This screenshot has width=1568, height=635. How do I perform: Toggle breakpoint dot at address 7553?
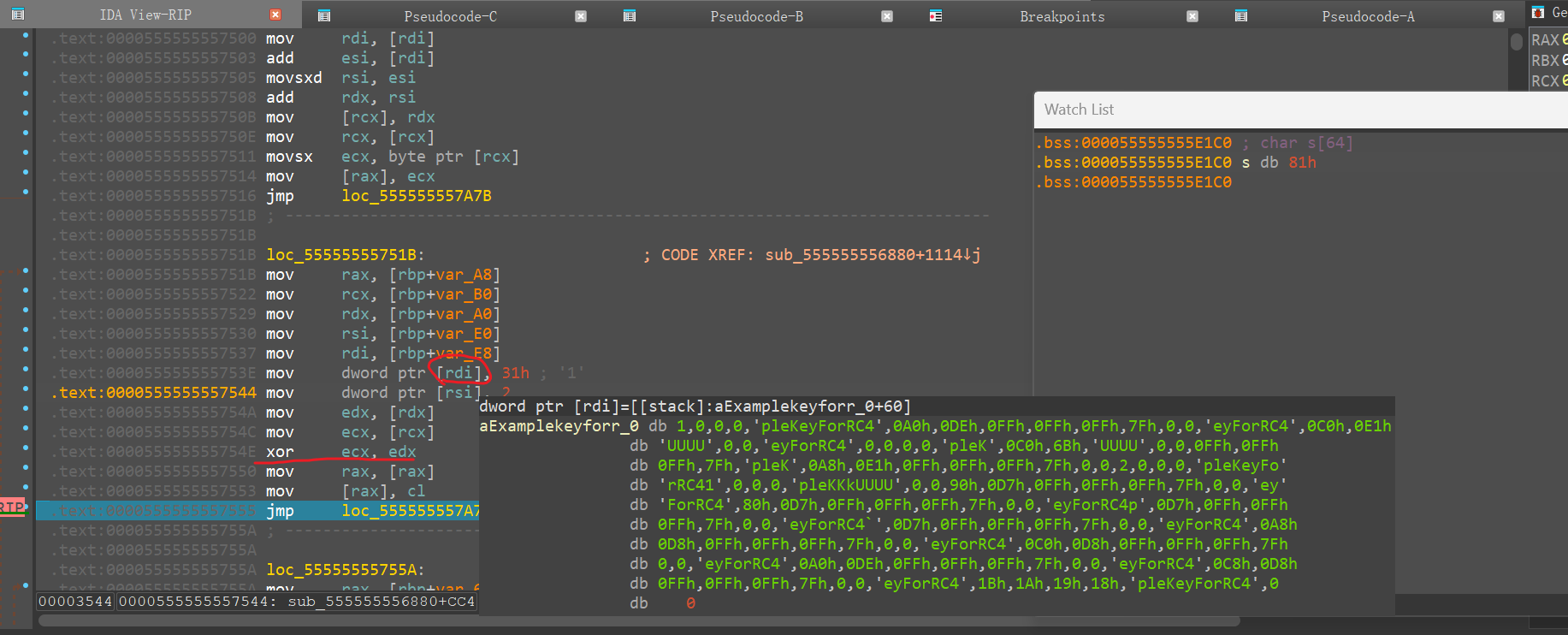click(26, 488)
